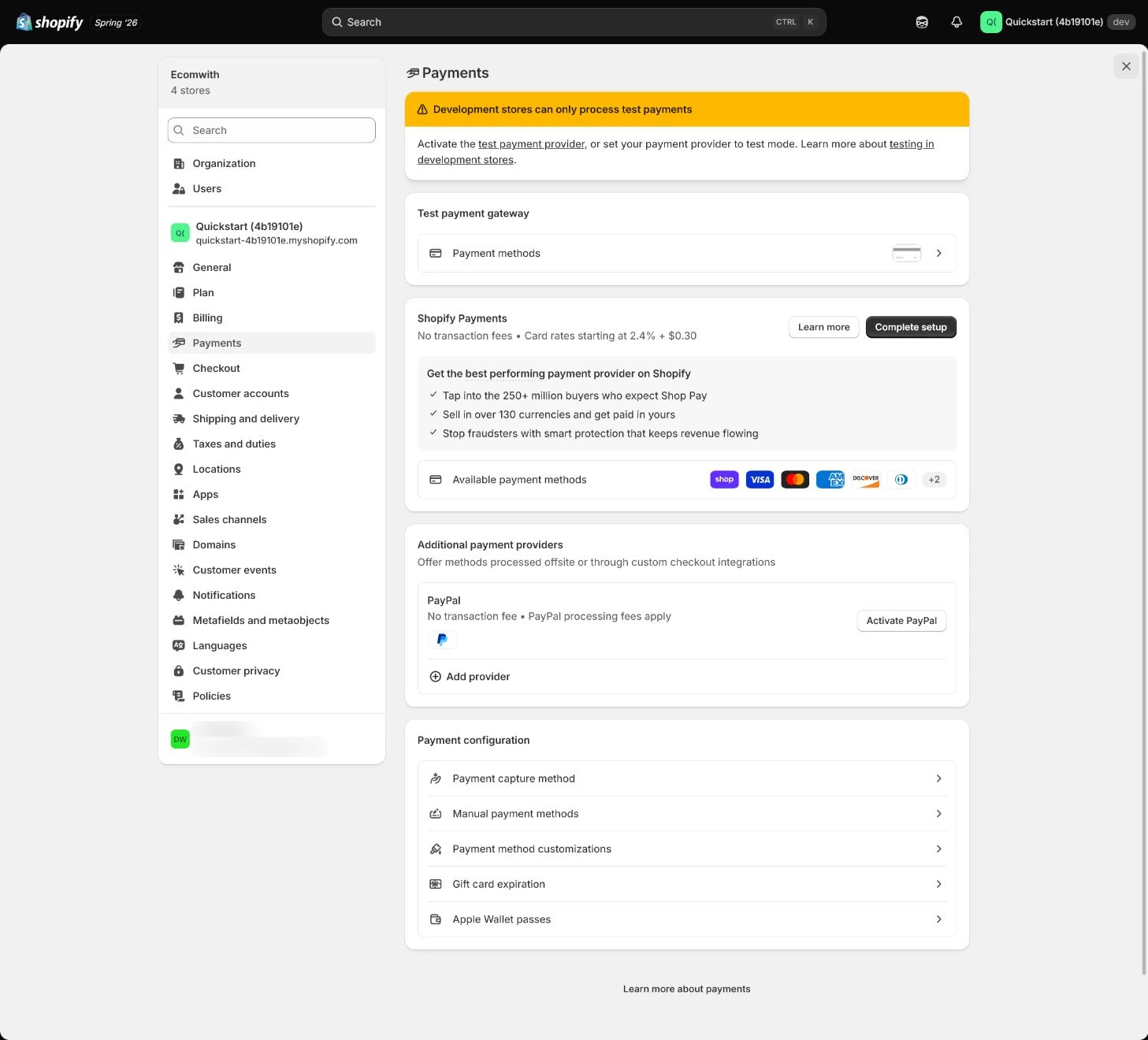Open Sales channels settings
The width and height of the screenshot is (1148, 1040).
(x=272, y=520)
